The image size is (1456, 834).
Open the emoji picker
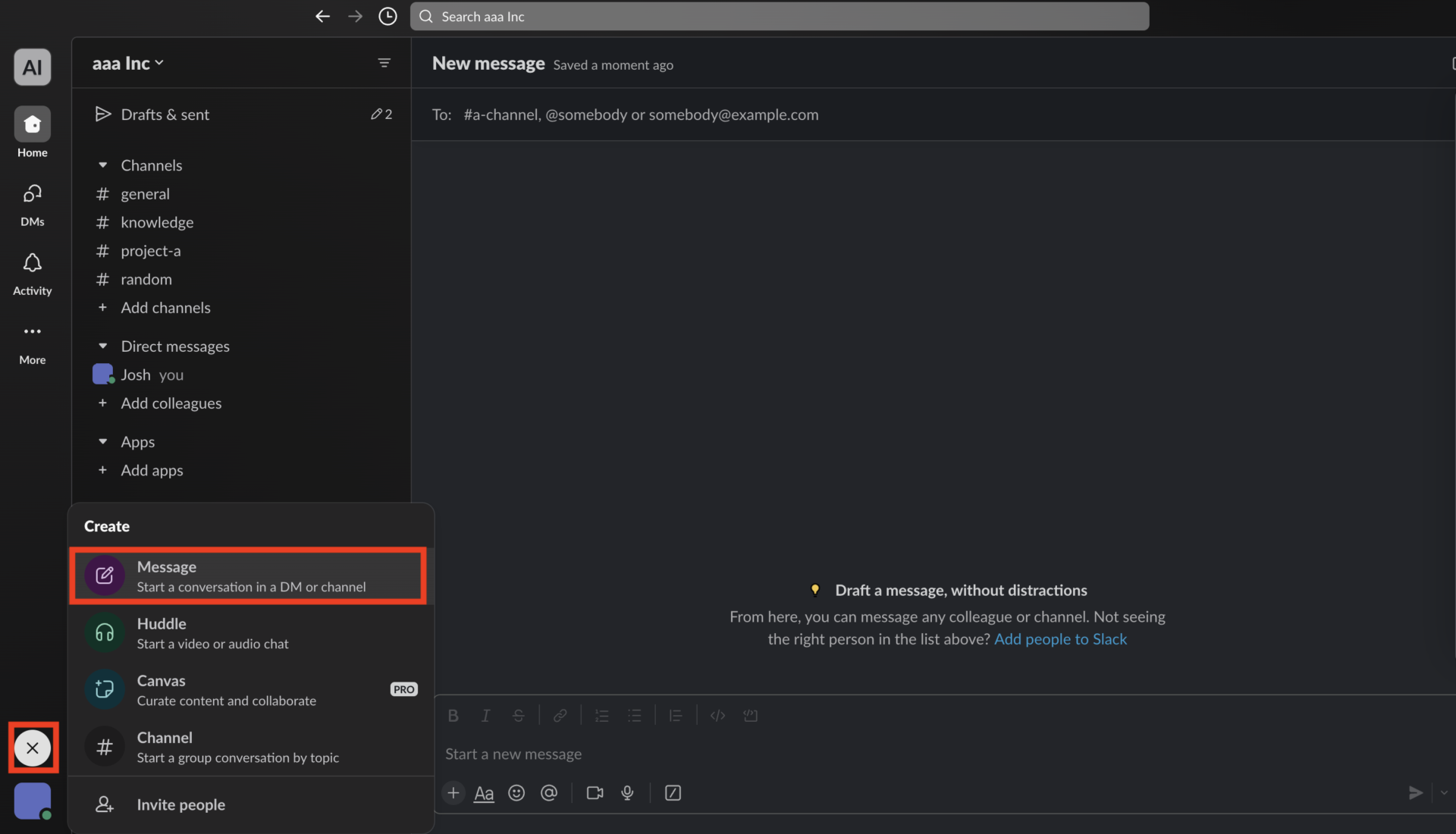click(516, 792)
